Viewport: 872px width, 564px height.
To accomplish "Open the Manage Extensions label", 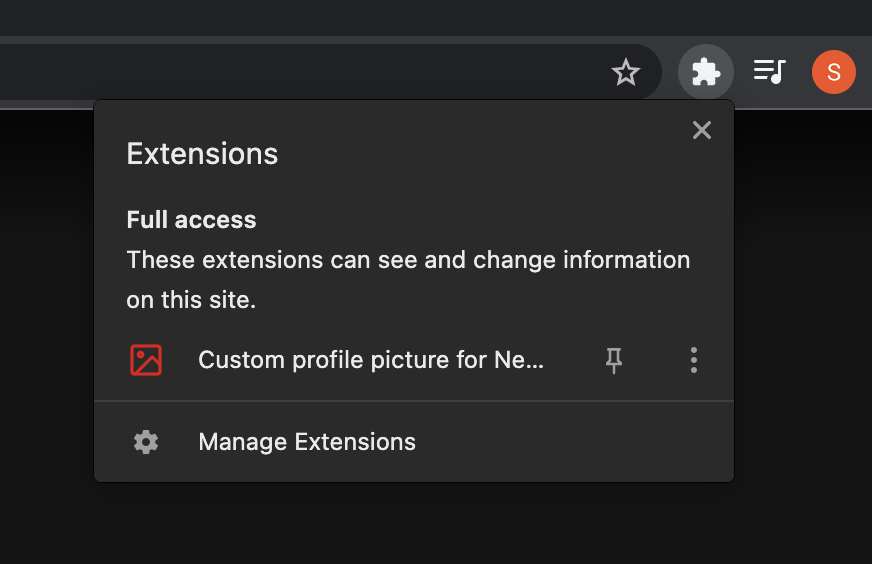I will [307, 442].
